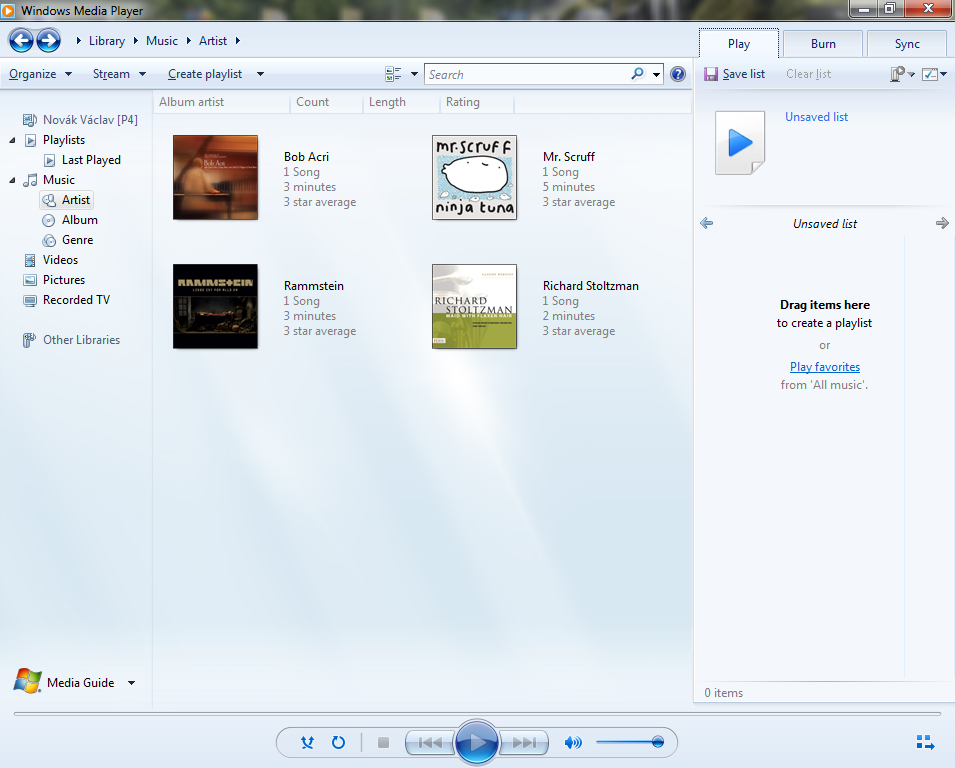Select the Rammstein album cover
This screenshot has width=955, height=768.
coord(216,306)
